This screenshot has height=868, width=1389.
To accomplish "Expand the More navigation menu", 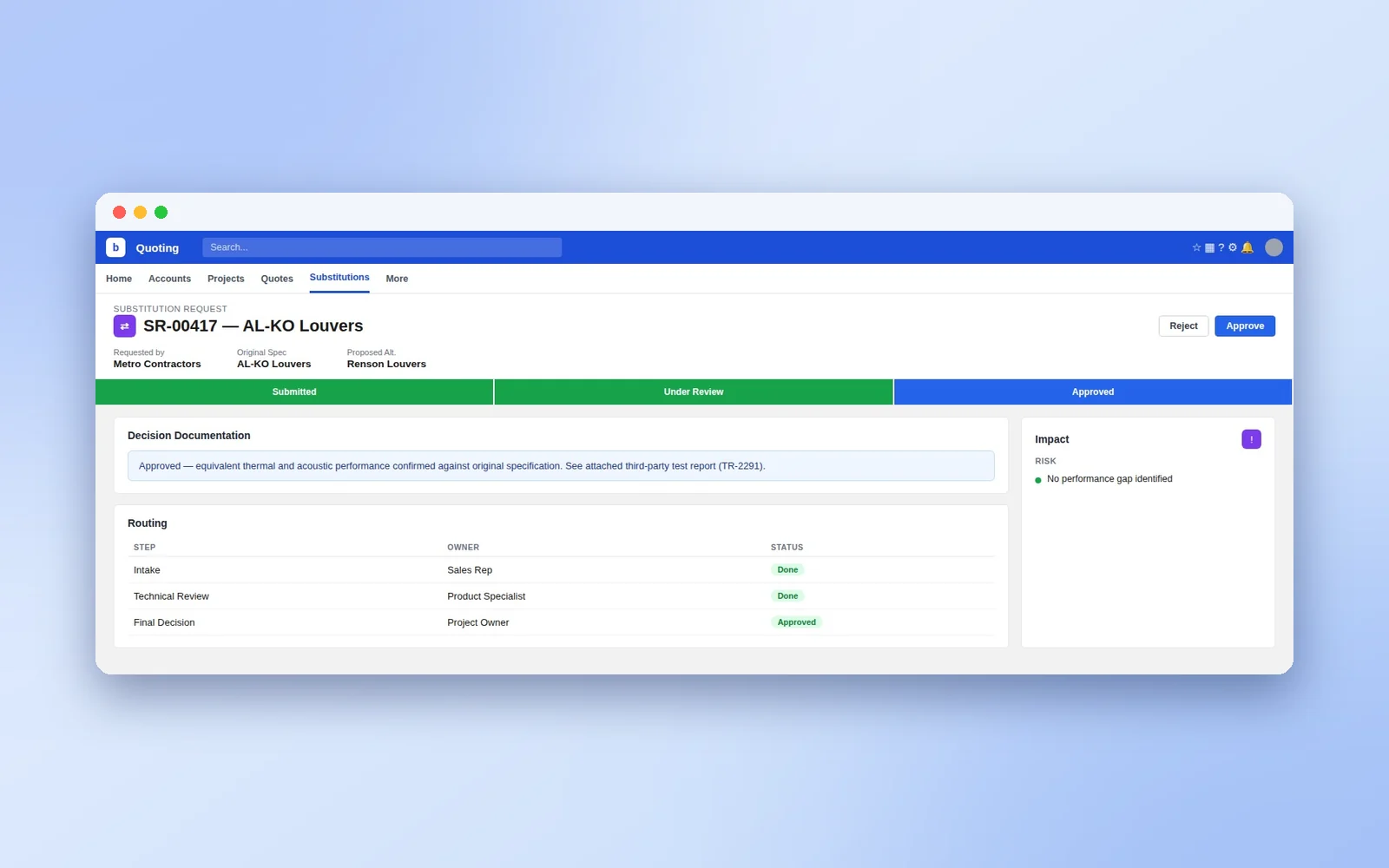I will [397, 279].
